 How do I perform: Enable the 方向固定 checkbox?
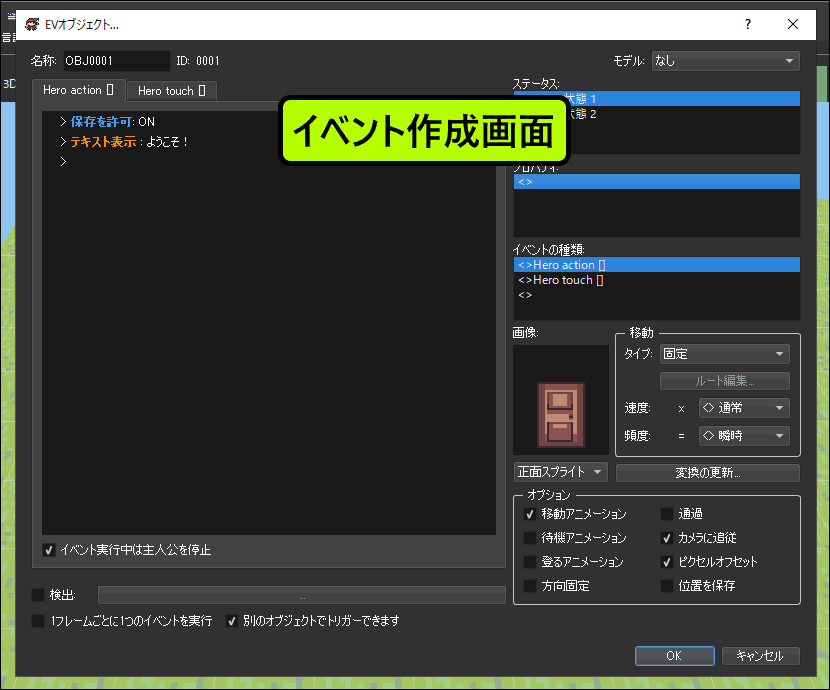click(530, 586)
